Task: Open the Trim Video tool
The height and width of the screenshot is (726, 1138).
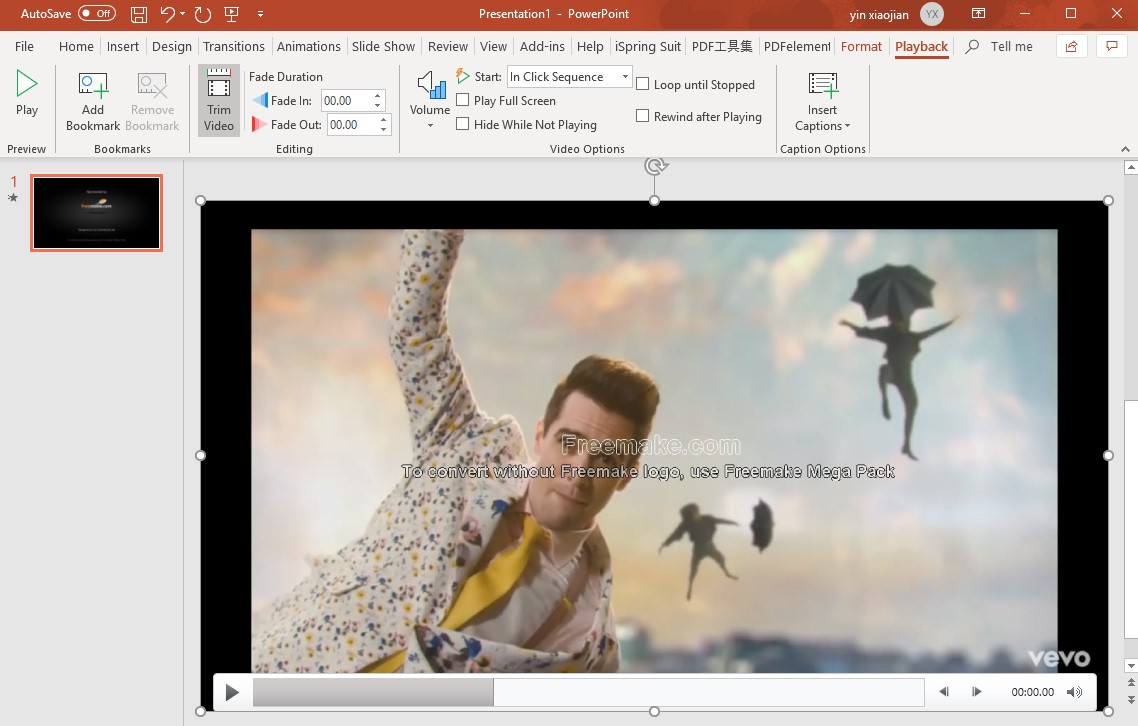Action: [218, 101]
